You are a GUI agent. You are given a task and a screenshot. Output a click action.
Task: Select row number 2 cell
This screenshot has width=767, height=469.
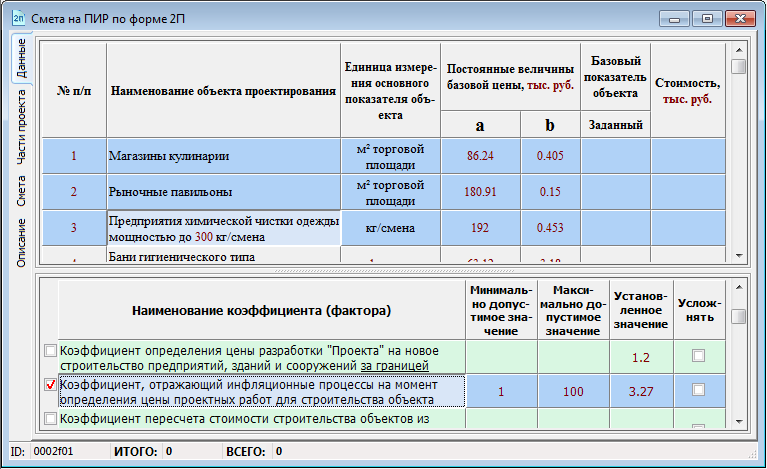[74, 192]
